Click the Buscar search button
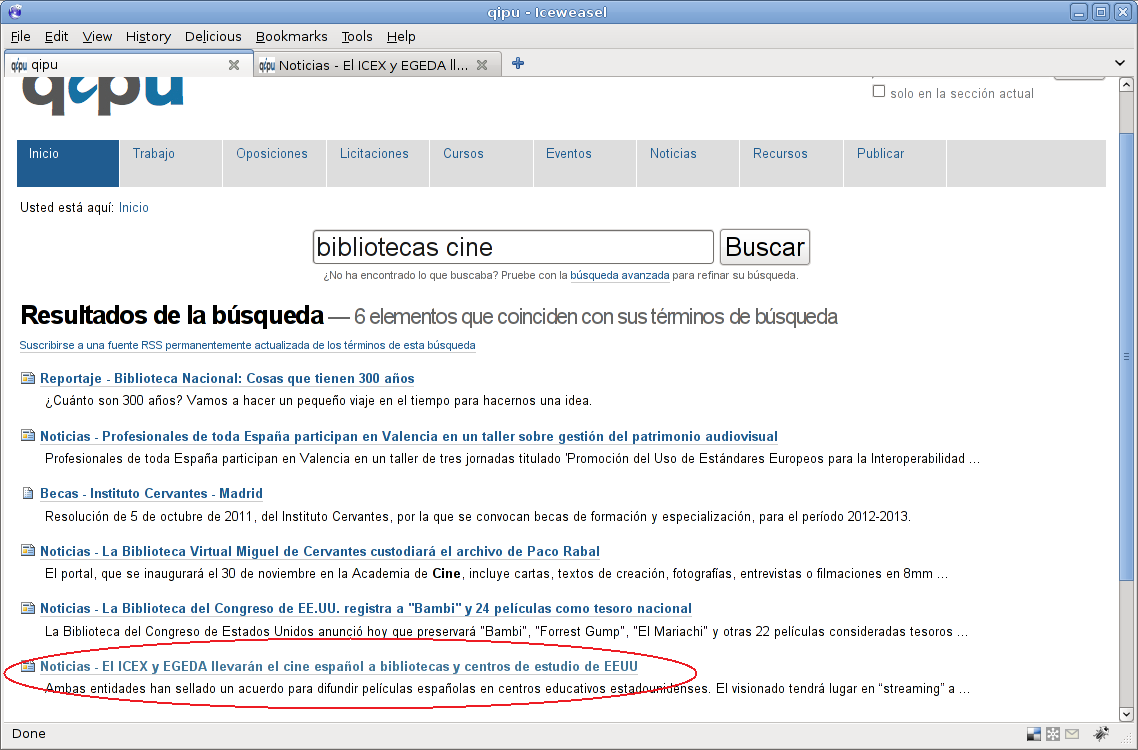1138x750 pixels. pos(765,247)
